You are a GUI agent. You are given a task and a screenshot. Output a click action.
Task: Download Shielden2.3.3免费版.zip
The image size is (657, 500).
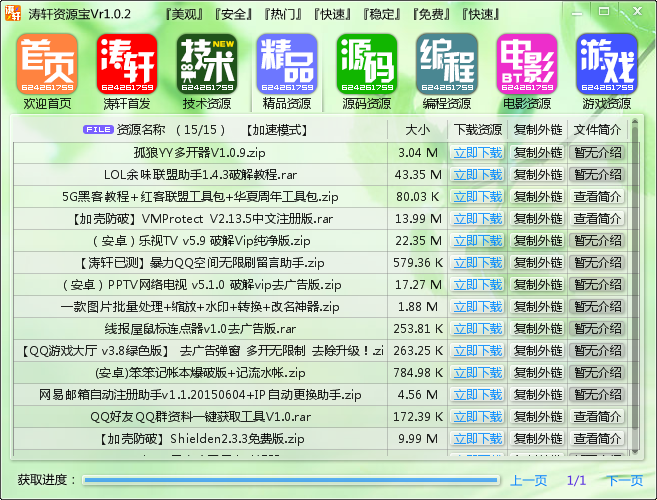[478, 438]
